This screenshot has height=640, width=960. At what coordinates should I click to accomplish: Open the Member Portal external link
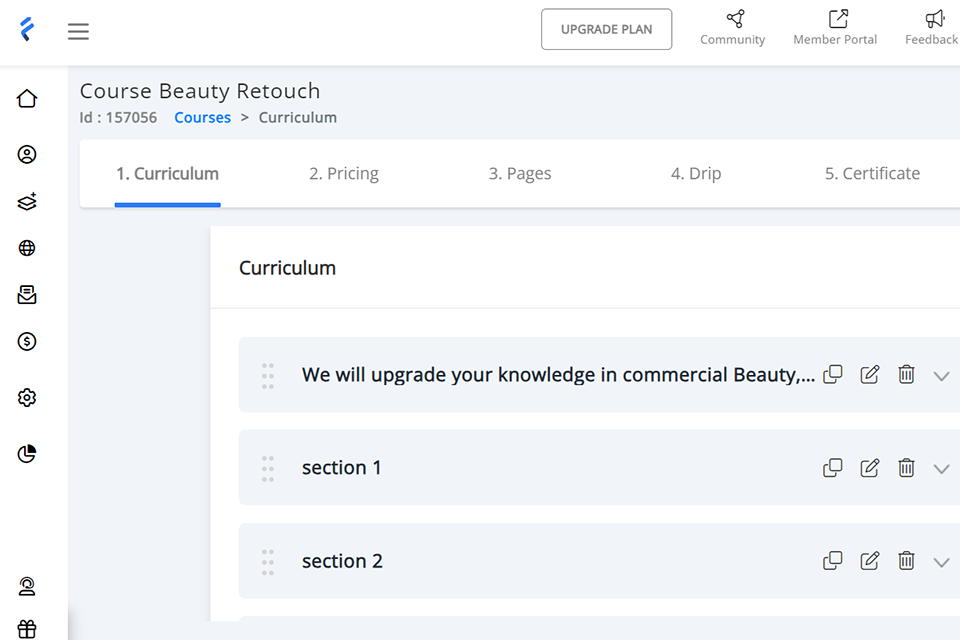[836, 28]
